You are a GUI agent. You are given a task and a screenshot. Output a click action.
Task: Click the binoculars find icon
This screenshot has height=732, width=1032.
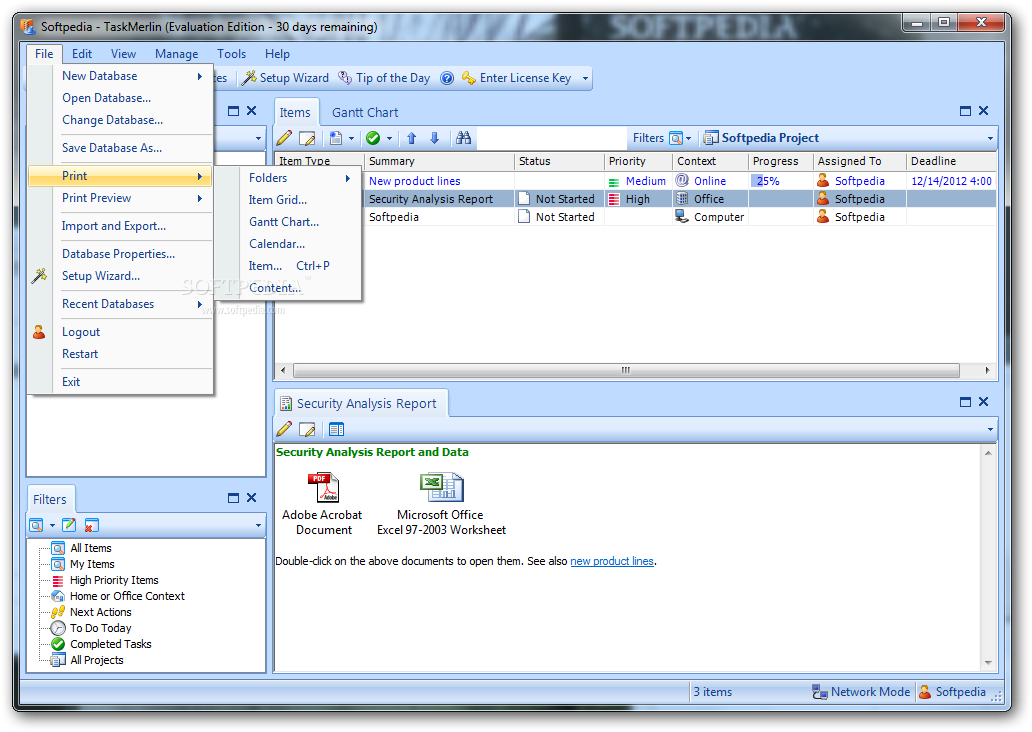click(463, 138)
